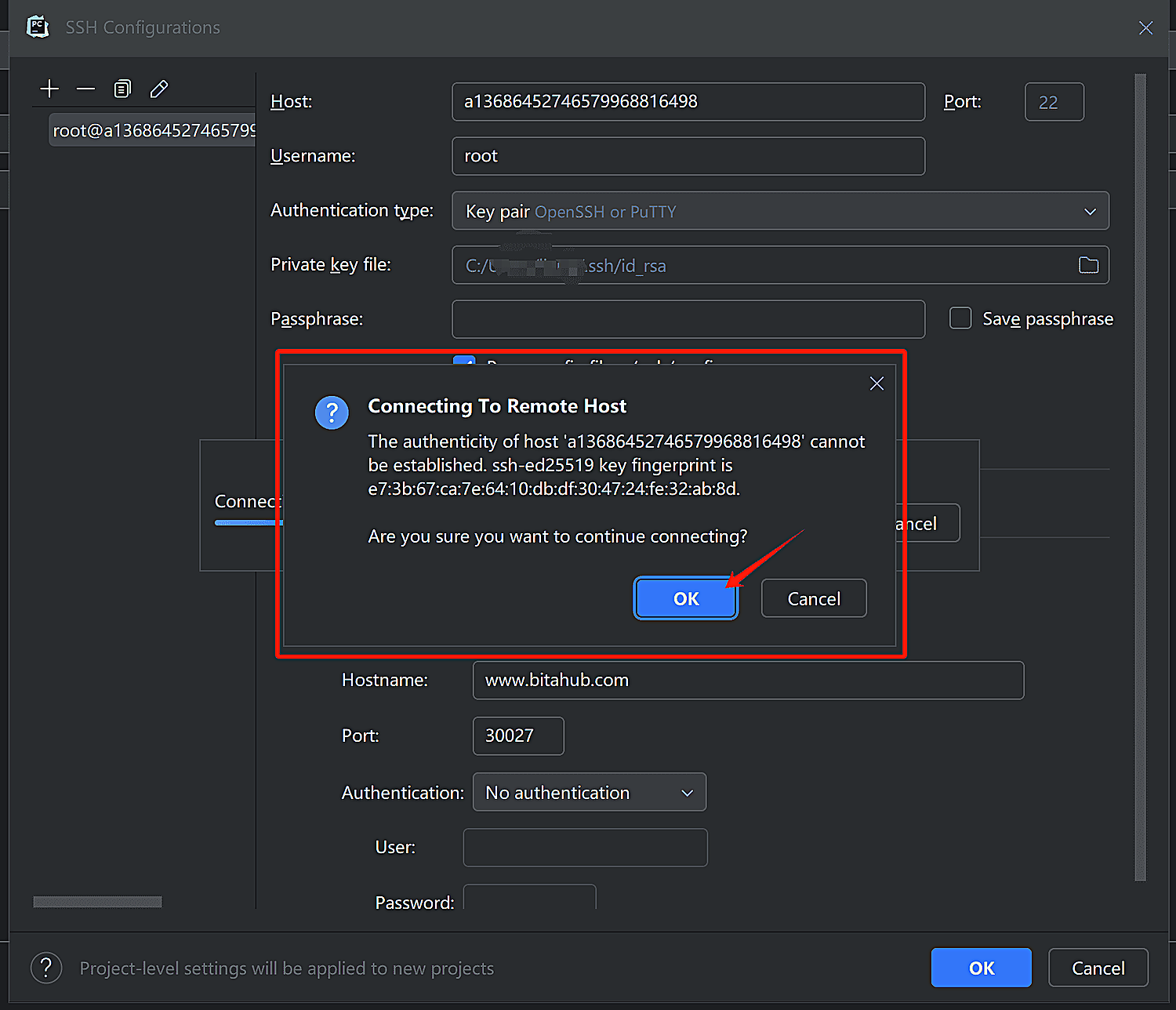Open proxy Authentication dropdown showing No authentication
Screen dimensions: 1176x1010
pyautogui.click(x=590, y=792)
